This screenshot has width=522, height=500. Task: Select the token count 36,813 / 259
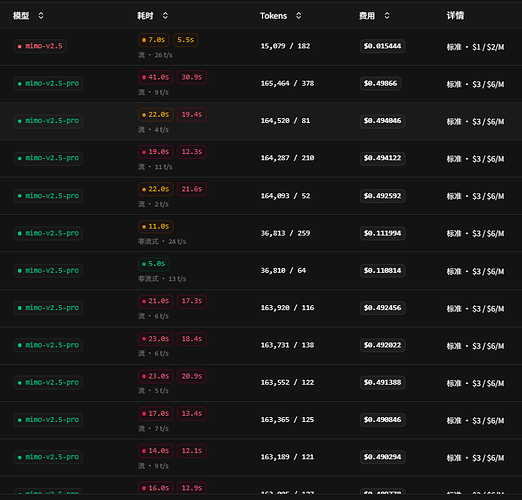tap(285, 233)
